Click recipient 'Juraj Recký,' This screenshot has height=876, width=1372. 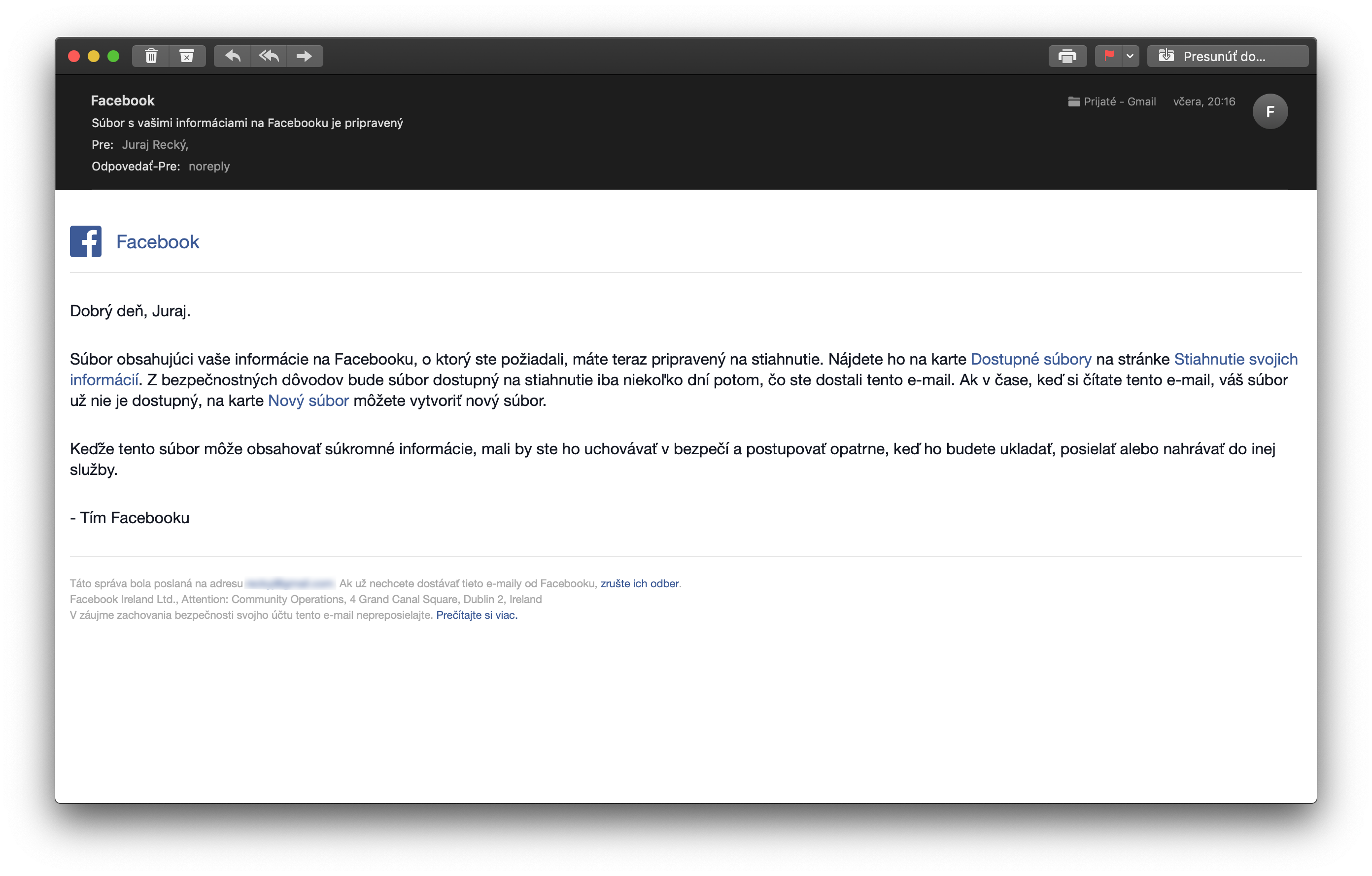click(x=155, y=145)
